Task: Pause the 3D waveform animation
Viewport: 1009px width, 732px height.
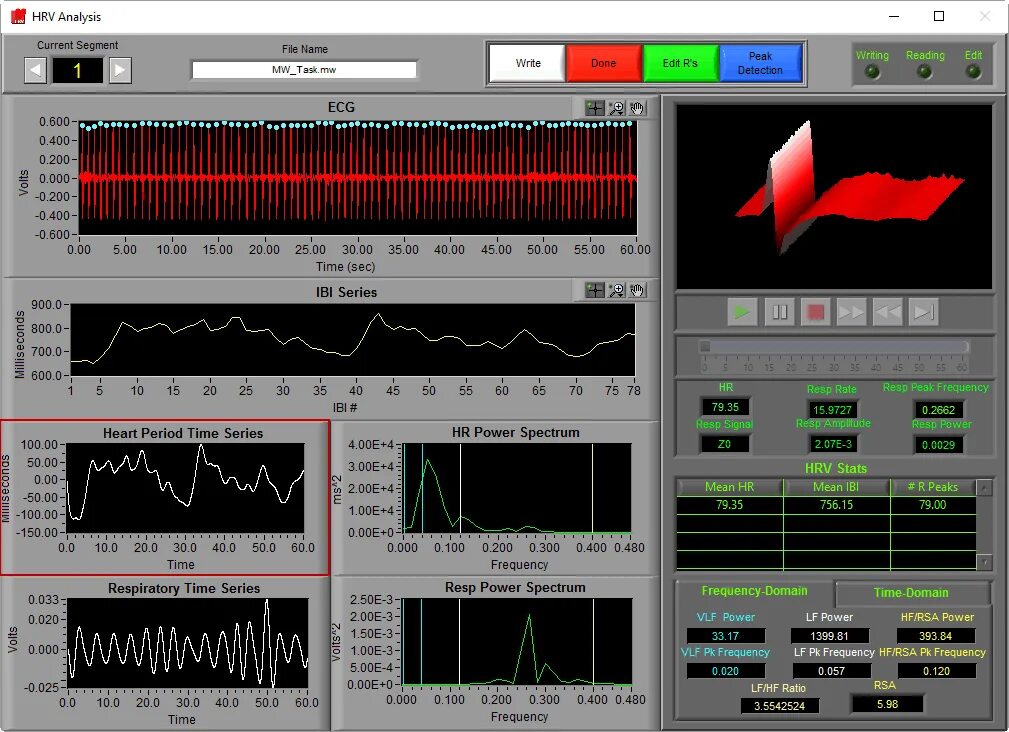Action: (x=779, y=312)
